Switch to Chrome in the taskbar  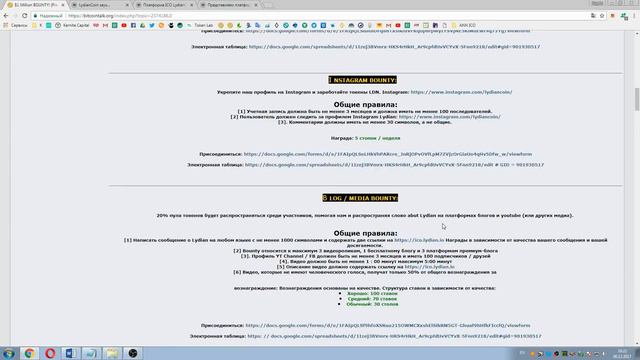click(29, 353)
